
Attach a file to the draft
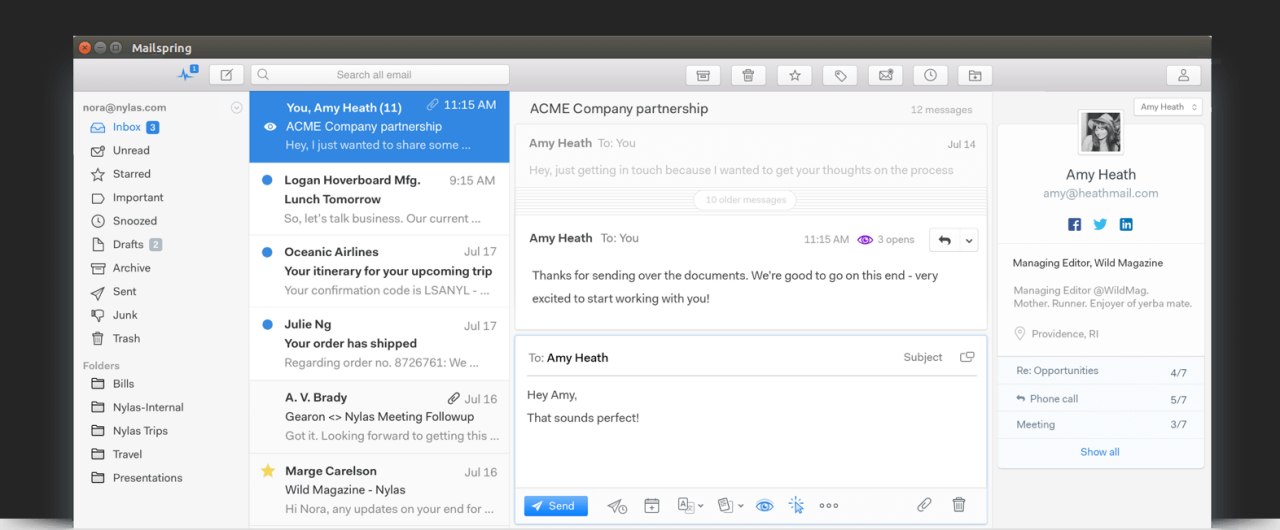point(924,505)
